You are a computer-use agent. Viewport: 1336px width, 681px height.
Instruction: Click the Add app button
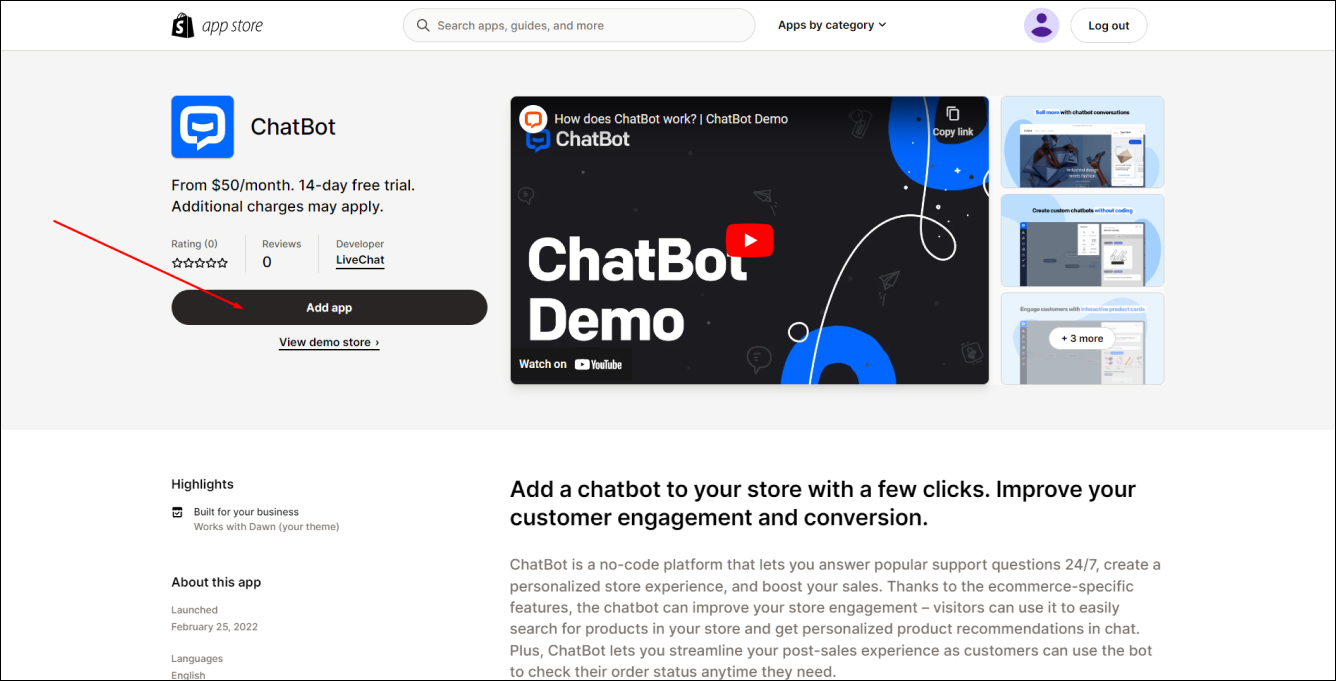coord(329,307)
